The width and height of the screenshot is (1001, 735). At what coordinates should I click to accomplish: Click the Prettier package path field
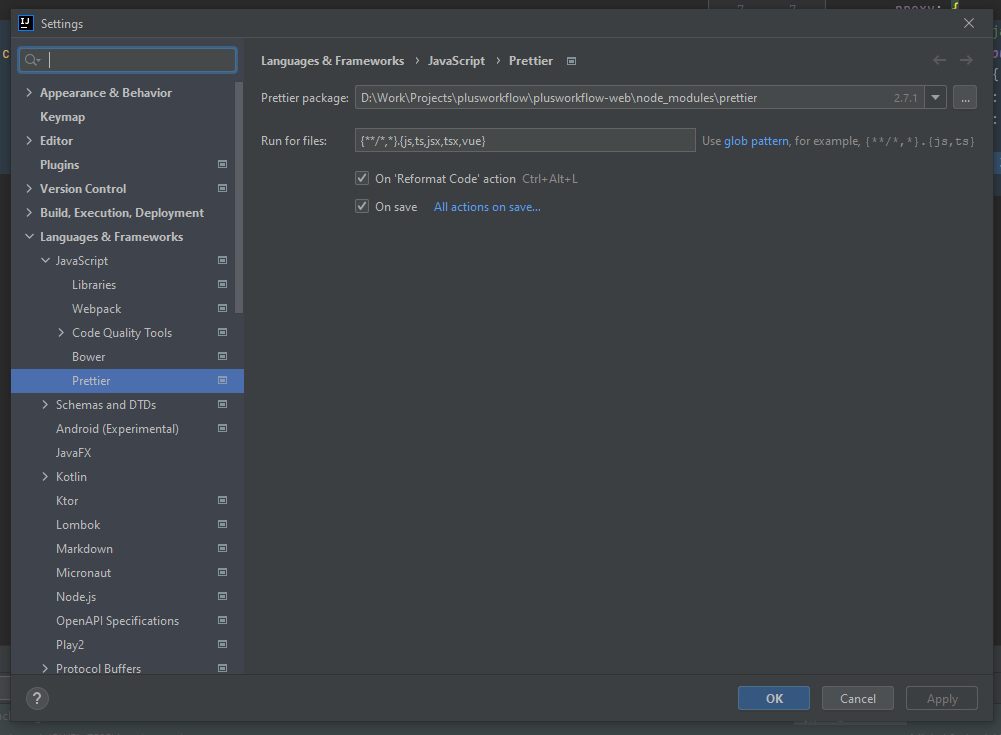(x=639, y=98)
